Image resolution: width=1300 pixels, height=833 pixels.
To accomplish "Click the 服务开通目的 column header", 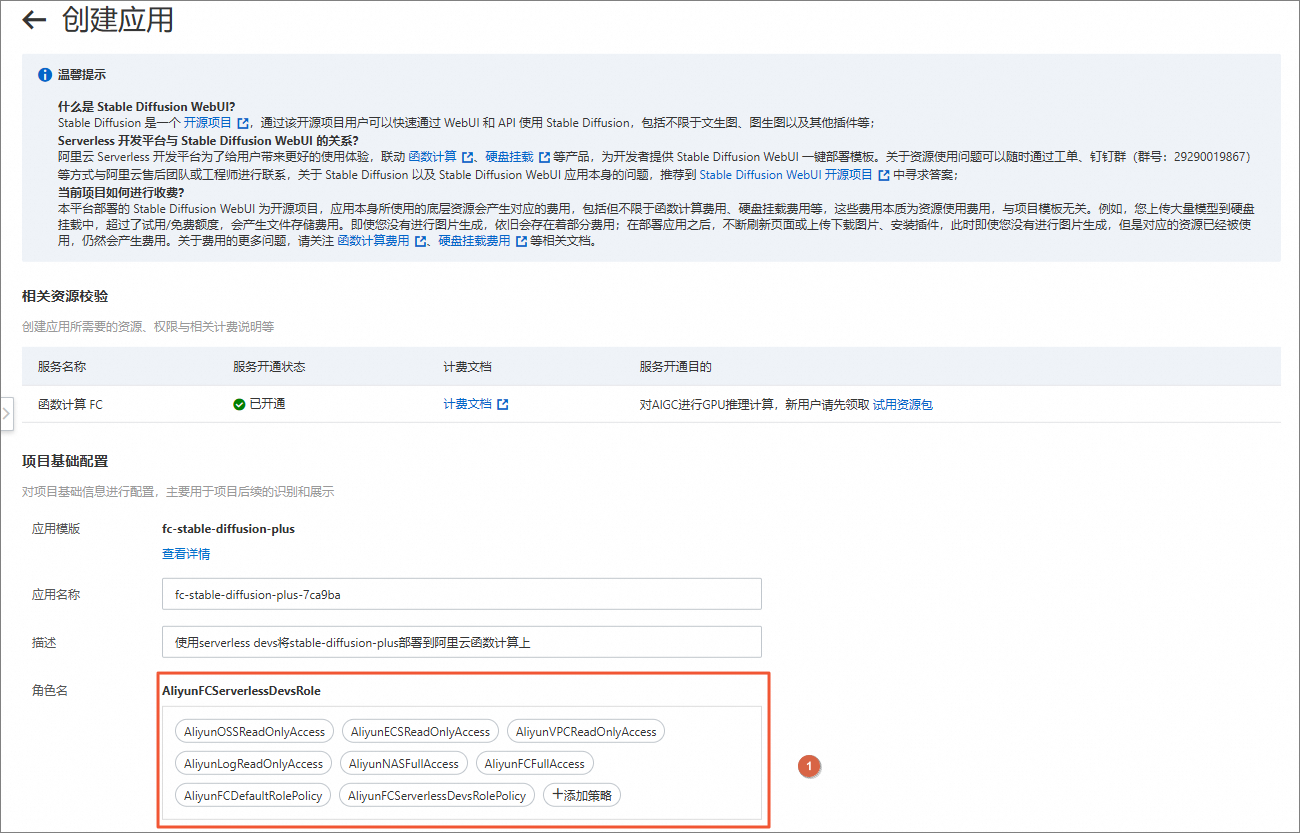I will pyautogui.click(x=675, y=366).
